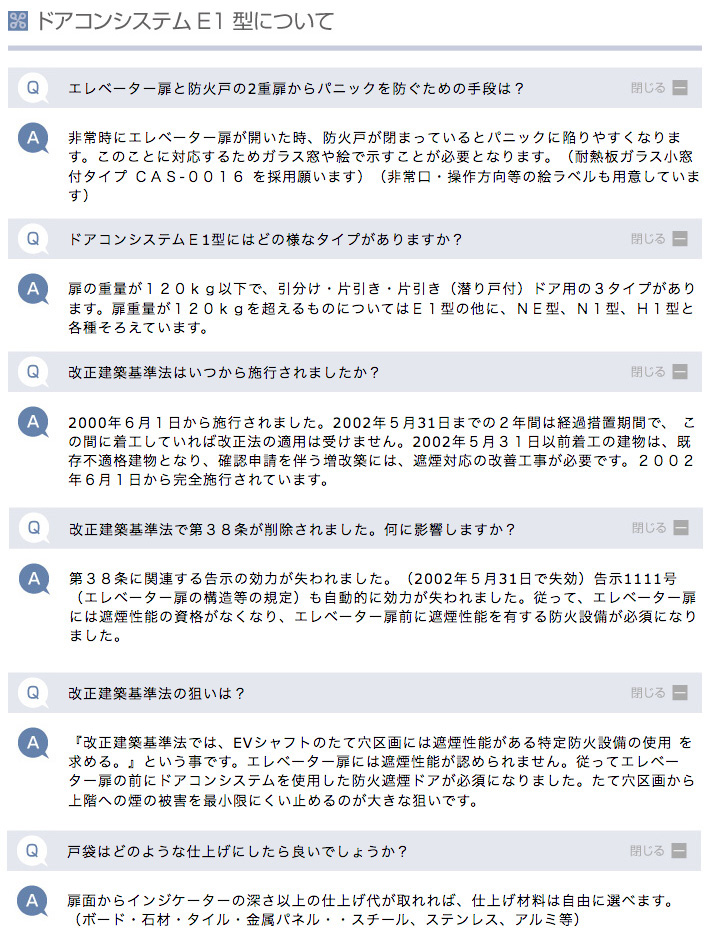Click the Q icon for the elevator panic question
This screenshot has height=937, width=711.
[33, 88]
